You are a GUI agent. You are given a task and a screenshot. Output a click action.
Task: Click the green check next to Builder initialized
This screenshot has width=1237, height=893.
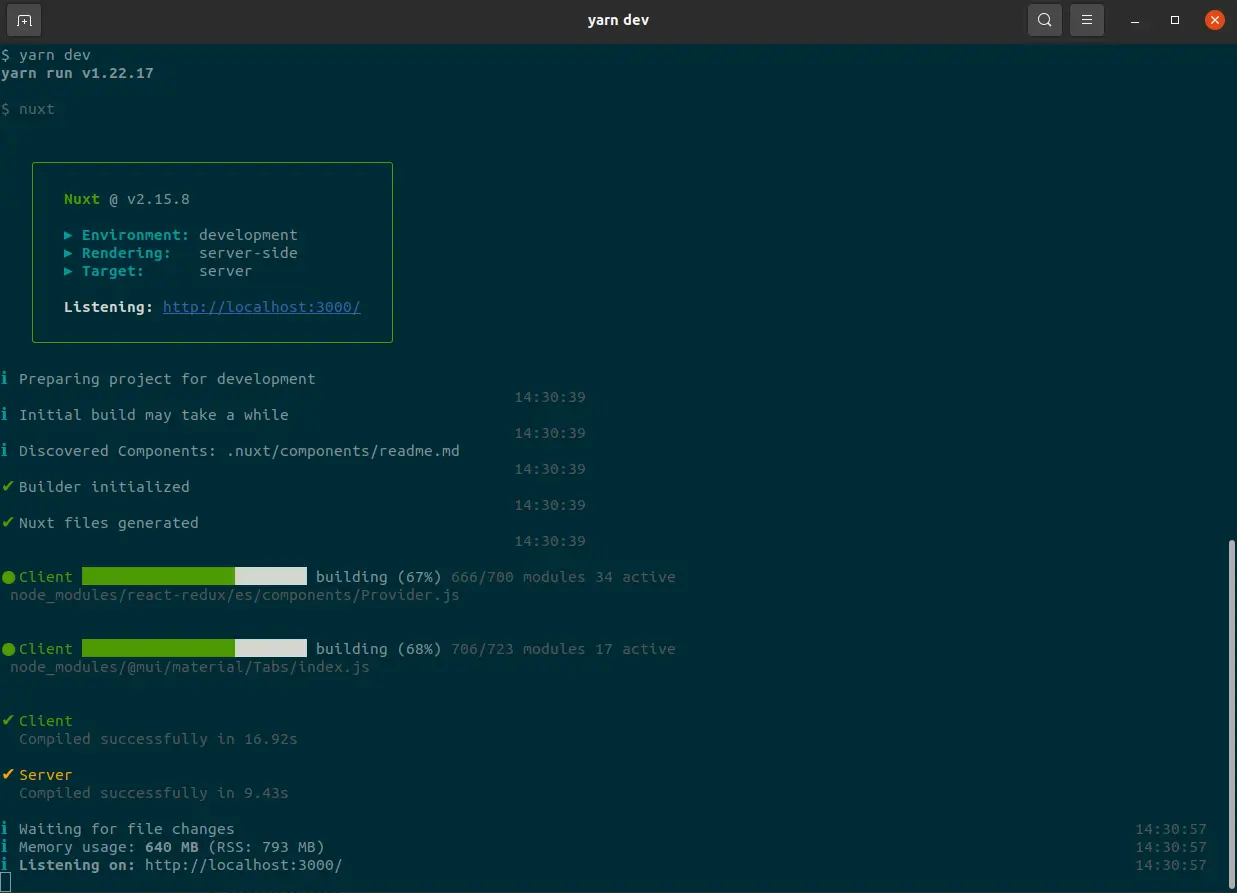click(8, 487)
